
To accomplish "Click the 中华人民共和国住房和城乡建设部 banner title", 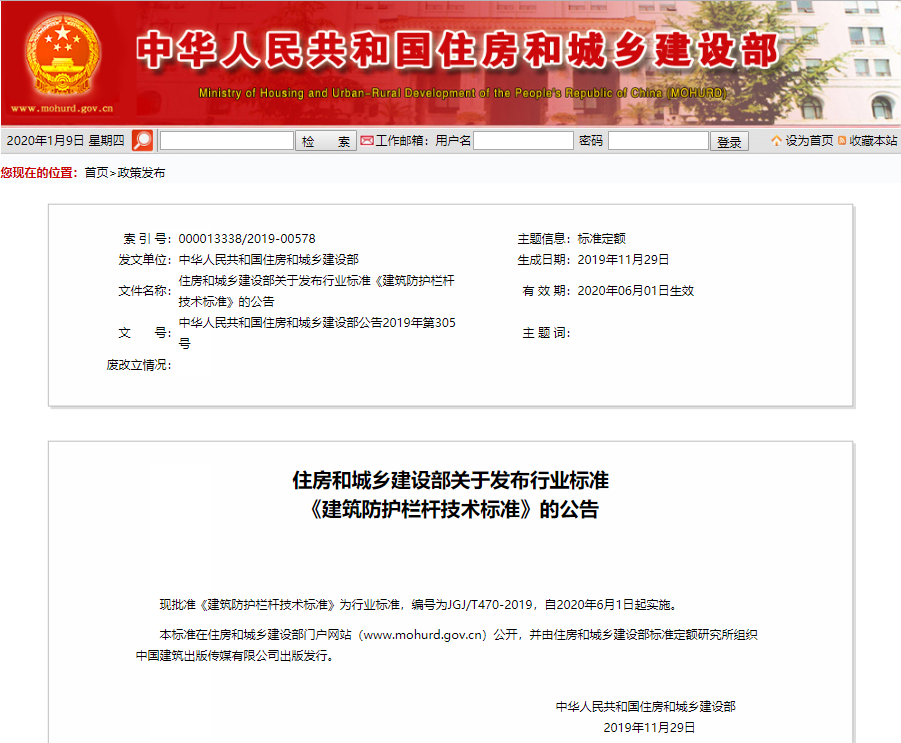I will [x=457, y=50].
